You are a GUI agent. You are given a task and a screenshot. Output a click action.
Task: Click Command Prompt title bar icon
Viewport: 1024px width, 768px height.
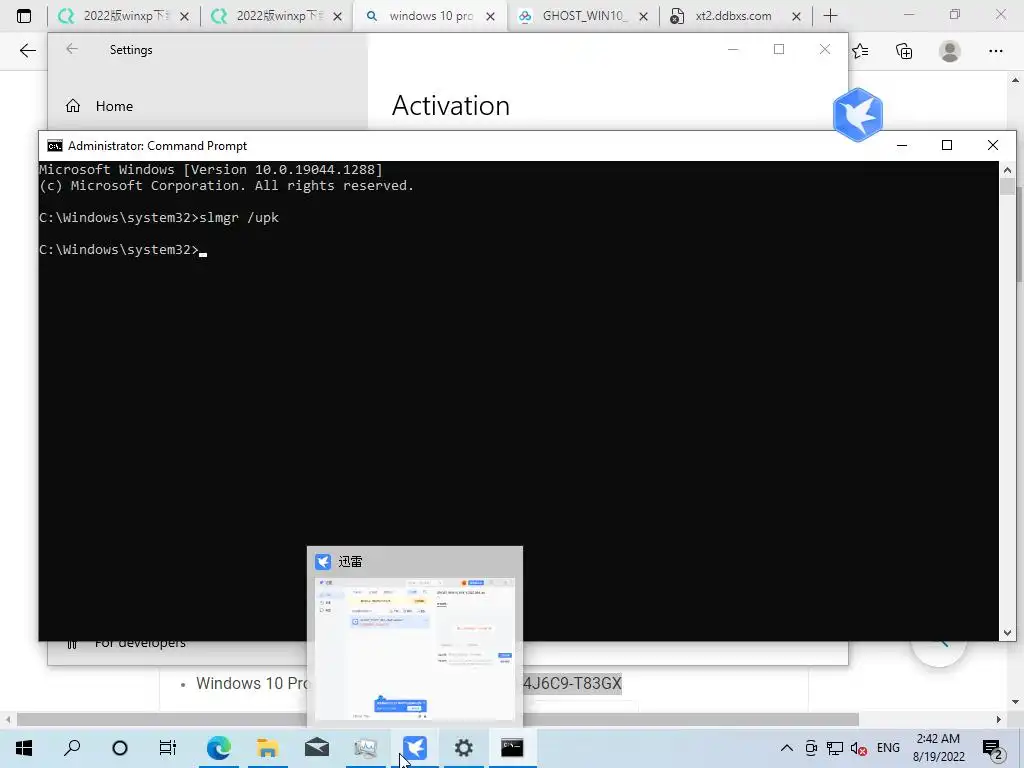(x=55, y=146)
